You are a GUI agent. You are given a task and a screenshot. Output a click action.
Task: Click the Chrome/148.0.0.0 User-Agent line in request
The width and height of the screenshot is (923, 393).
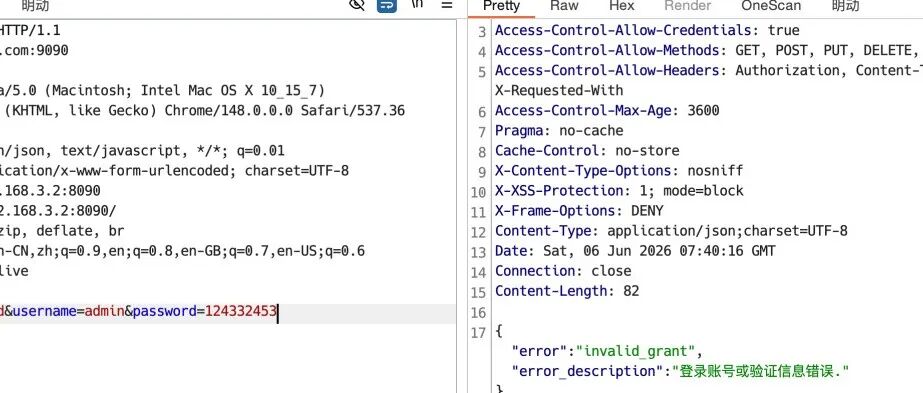pos(202,111)
